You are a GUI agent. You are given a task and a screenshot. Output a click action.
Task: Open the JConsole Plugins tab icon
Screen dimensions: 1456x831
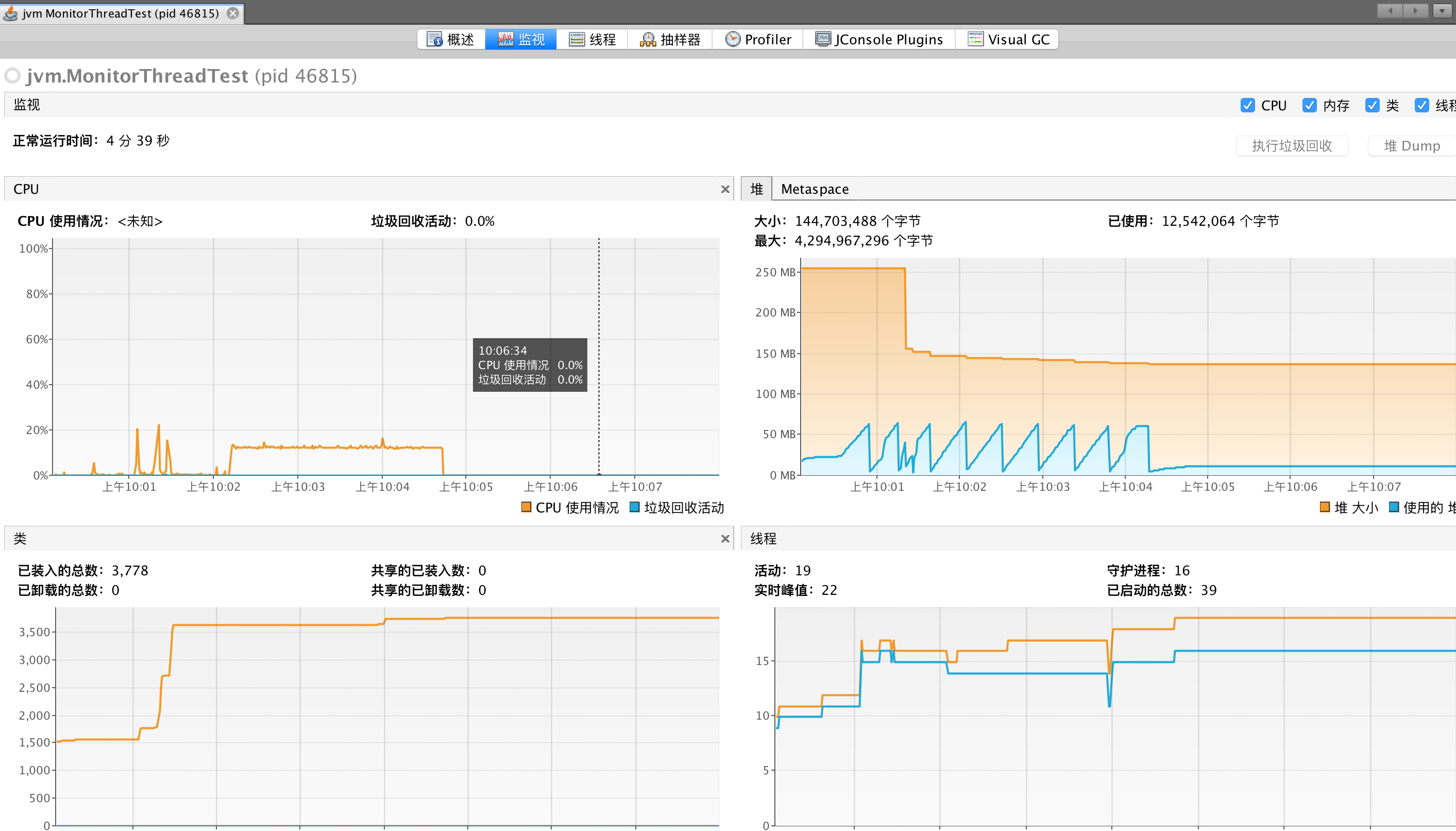pyautogui.click(x=822, y=39)
